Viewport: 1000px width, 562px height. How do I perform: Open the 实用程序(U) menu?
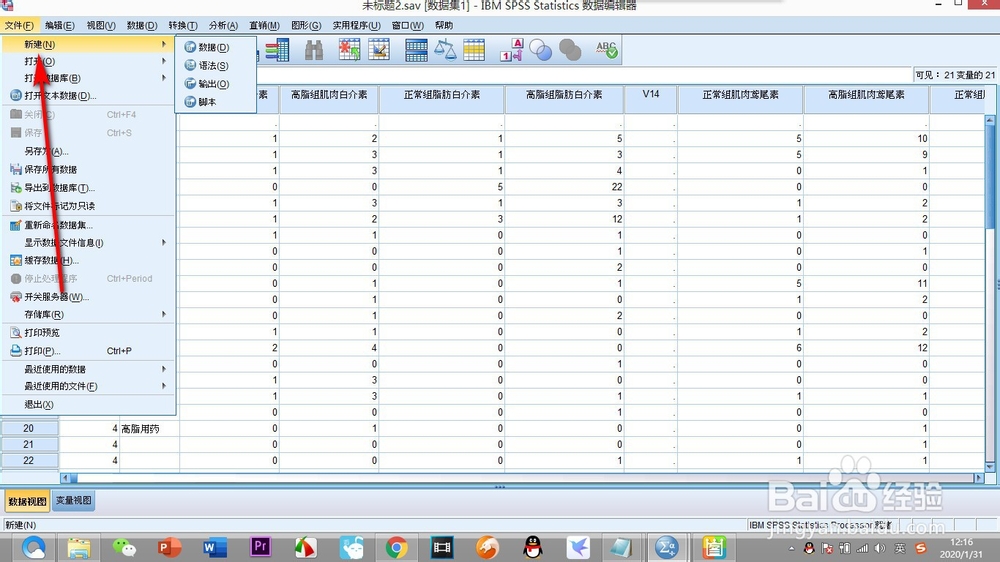[356, 25]
